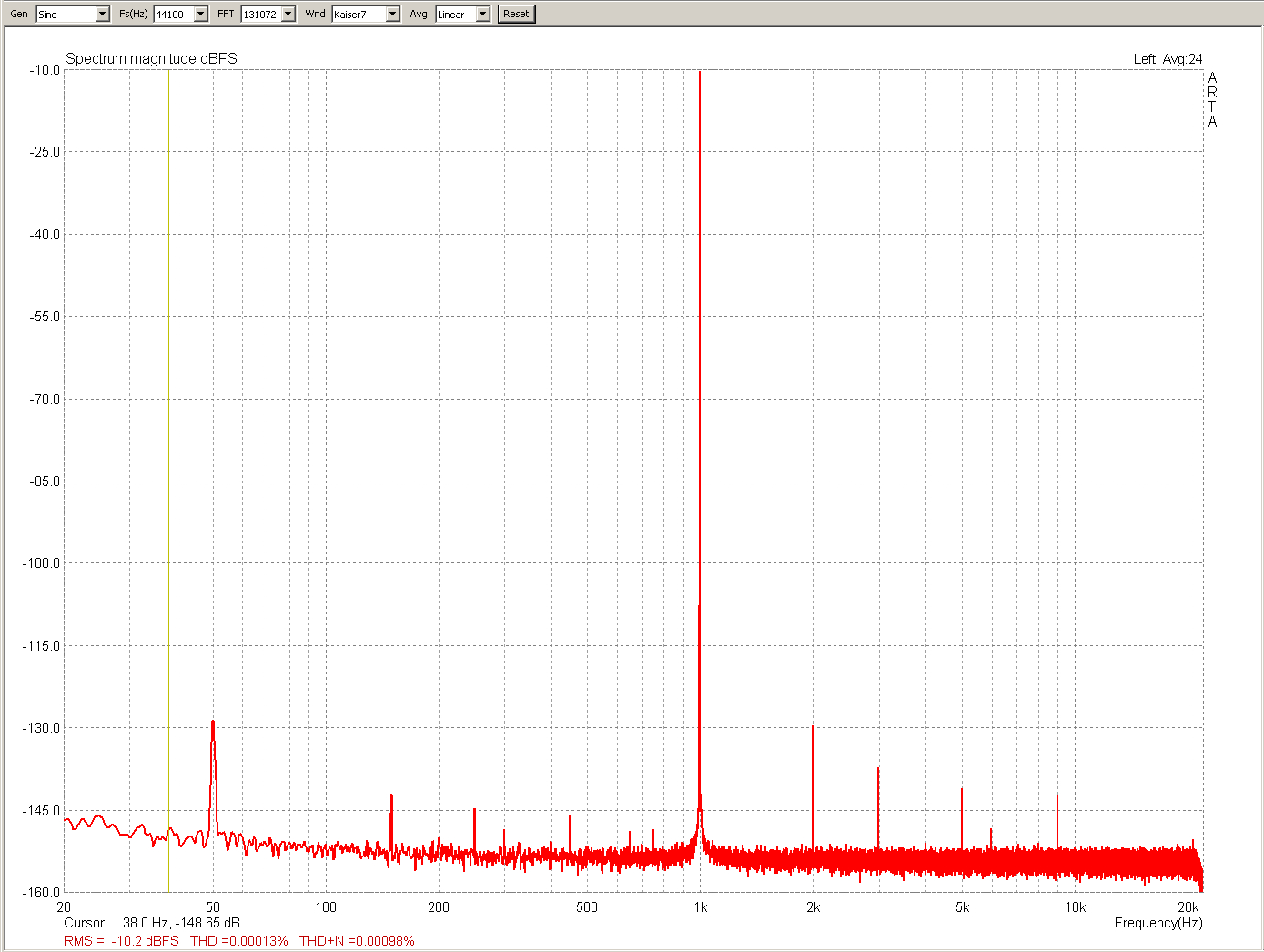Click the -55.0 y-axis label
This screenshot has height=952, width=1264.
click(44, 317)
